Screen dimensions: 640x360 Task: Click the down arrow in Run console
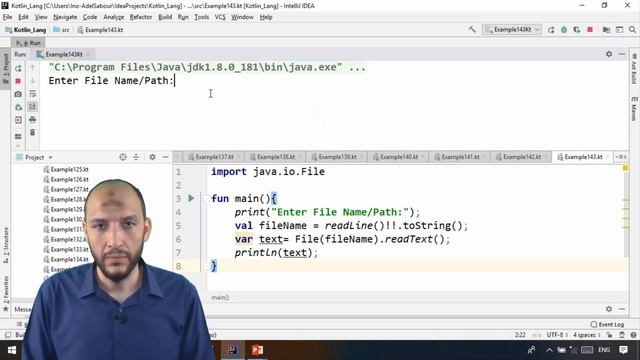(x=33, y=81)
